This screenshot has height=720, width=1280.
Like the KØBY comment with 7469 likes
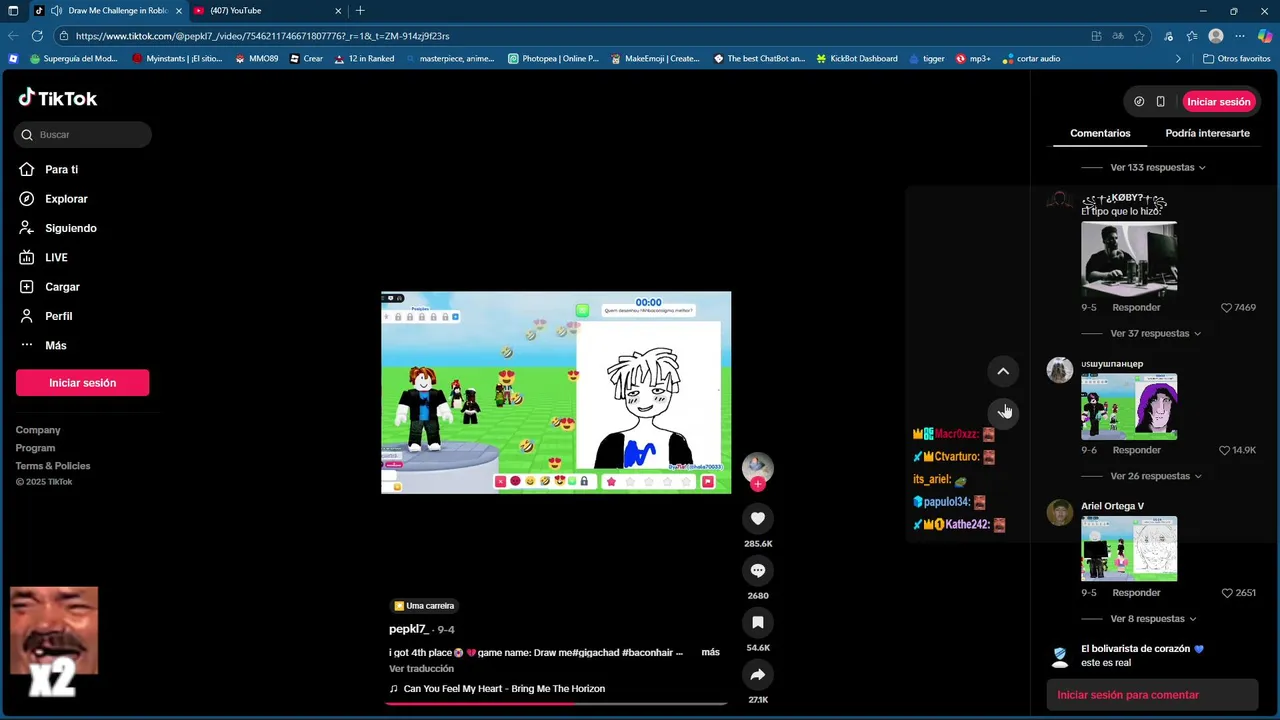point(1227,308)
